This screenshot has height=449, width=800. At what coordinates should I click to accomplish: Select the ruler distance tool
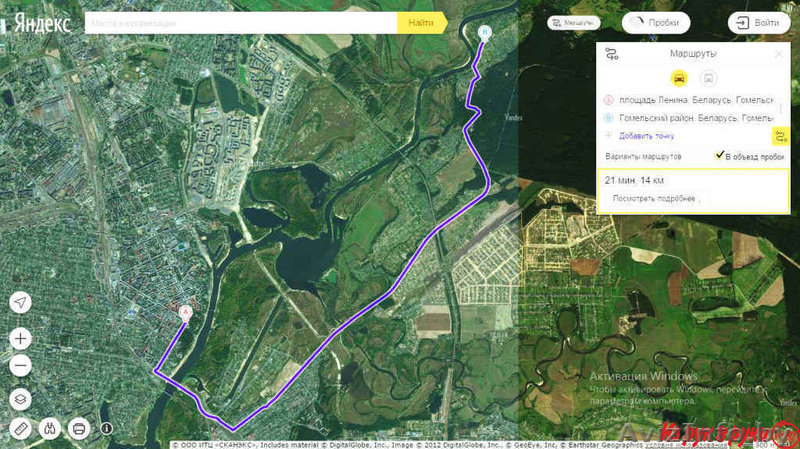22,429
